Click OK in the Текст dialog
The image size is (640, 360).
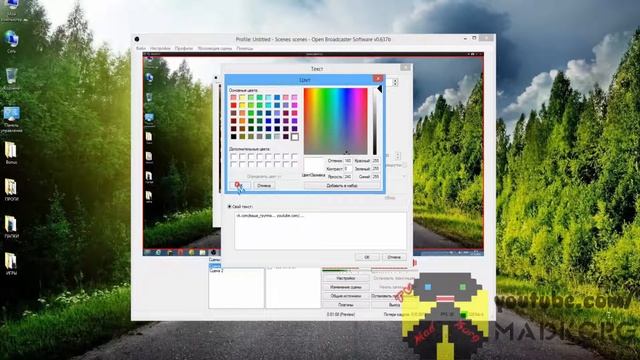coord(367,257)
